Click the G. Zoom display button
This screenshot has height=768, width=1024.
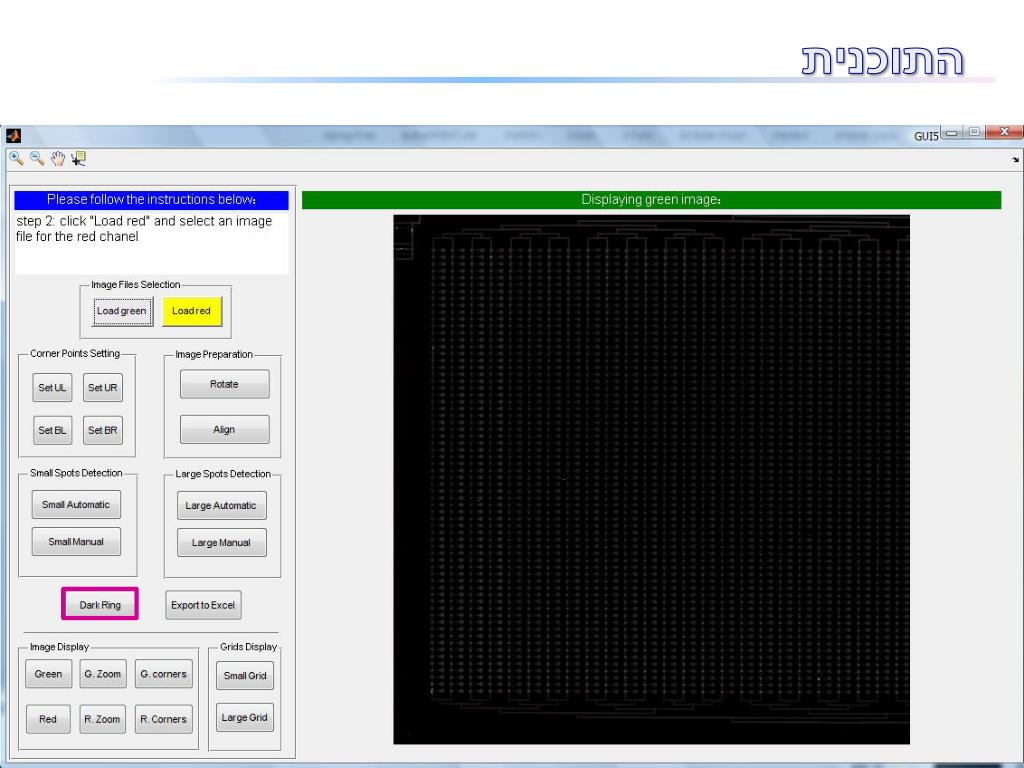click(103, 674)
